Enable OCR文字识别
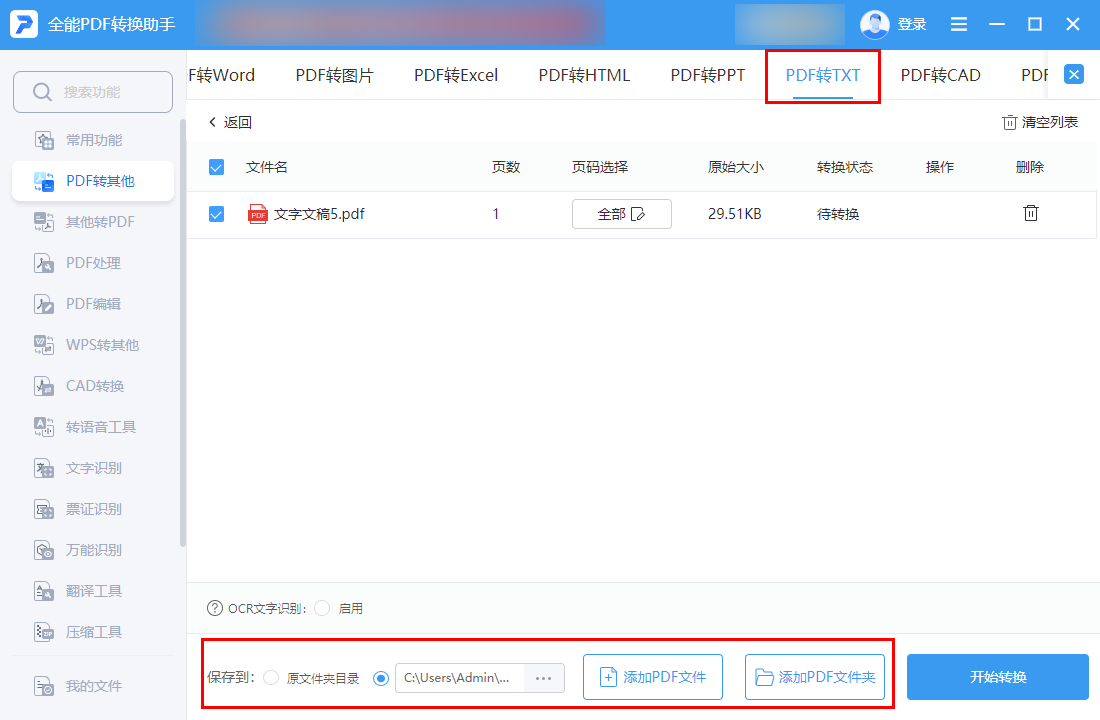Screen dimensions: 1100x720 pyautogui.click(x=322, y=608)
